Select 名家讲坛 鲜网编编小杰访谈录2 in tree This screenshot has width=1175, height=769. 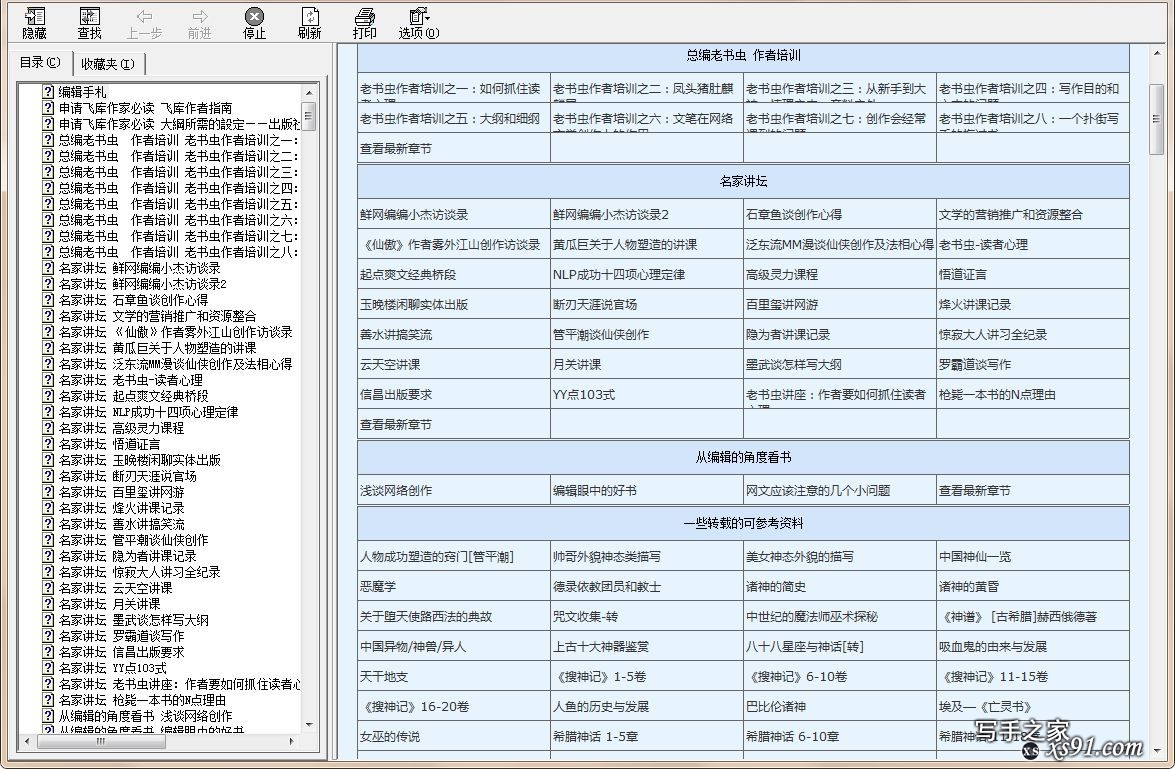click(142, 284)
